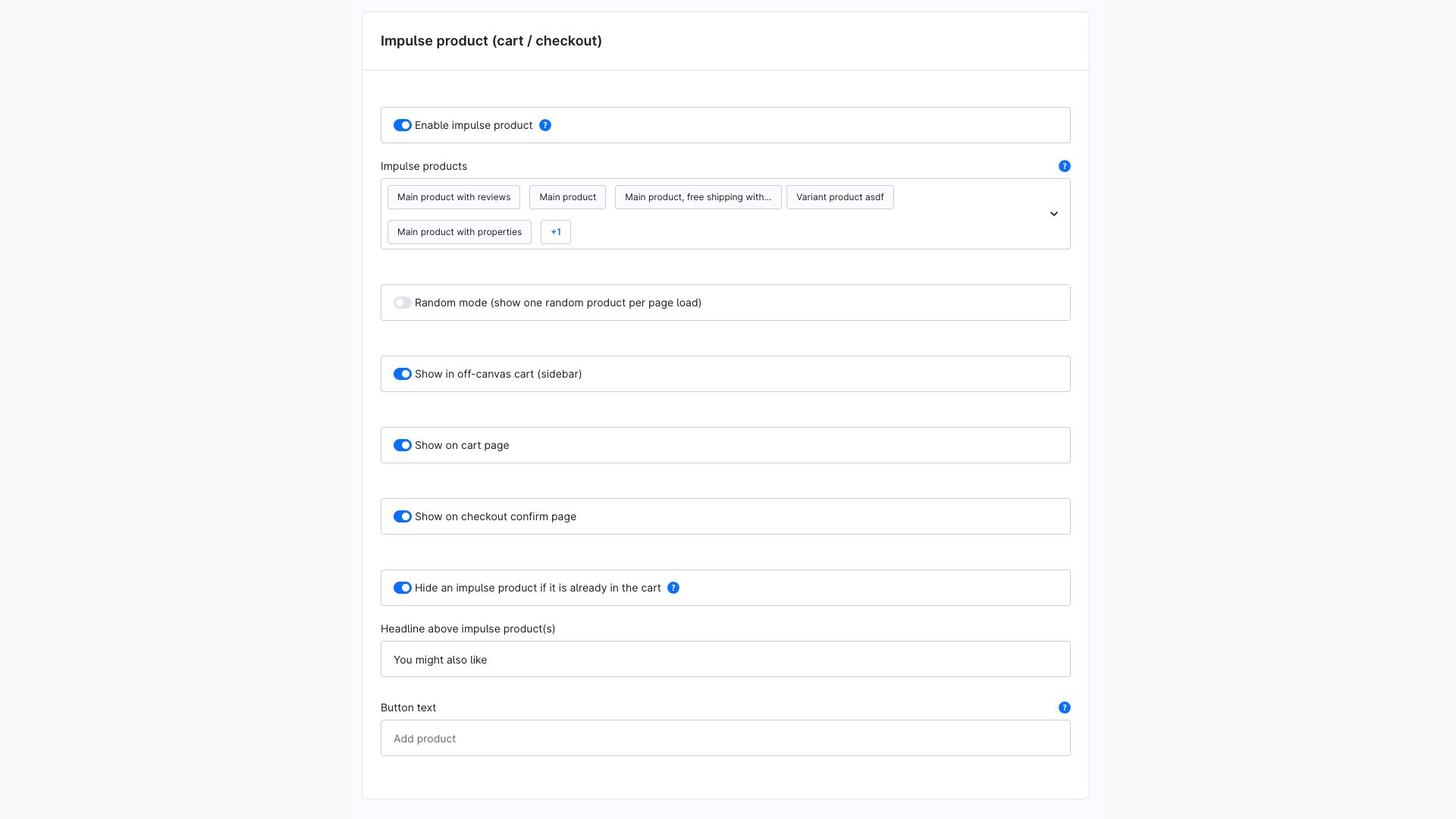Click 'Show on cart page' label text
Image resolution: width=1456 pixels, height=819 pixels.
462,445
